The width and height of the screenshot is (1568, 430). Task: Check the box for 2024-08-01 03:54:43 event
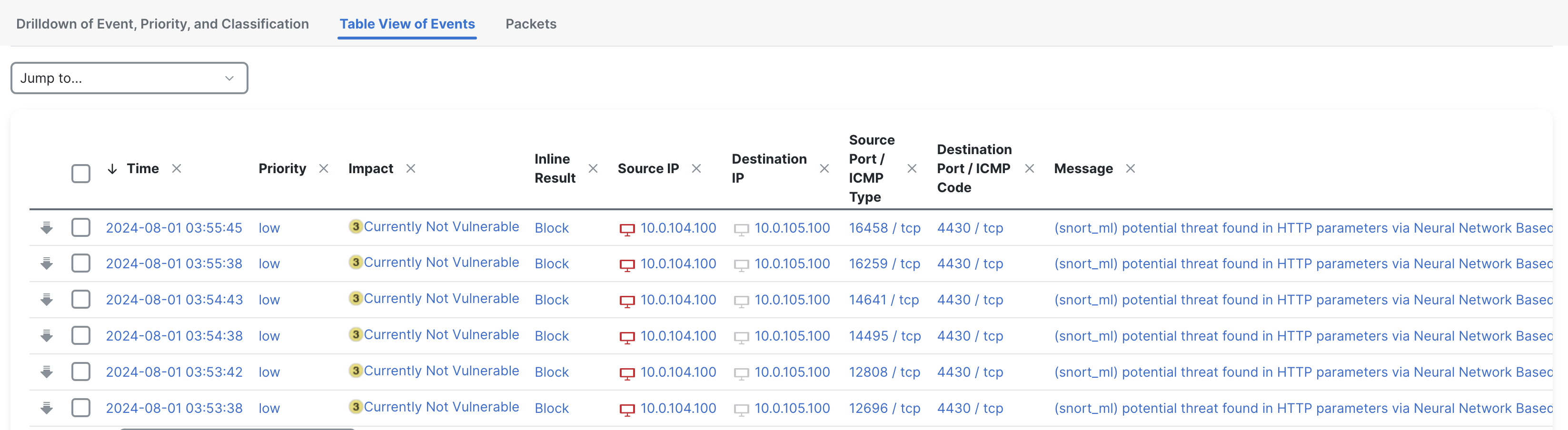(x=81, y=299)
